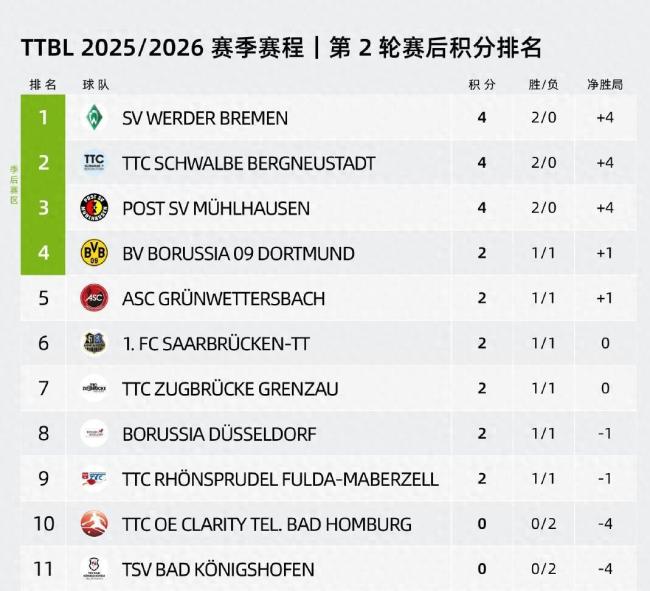This screenshot has height=591, width=650.
Task: Click the TTC Fulda-Maberzell logo
Action: 94,479
